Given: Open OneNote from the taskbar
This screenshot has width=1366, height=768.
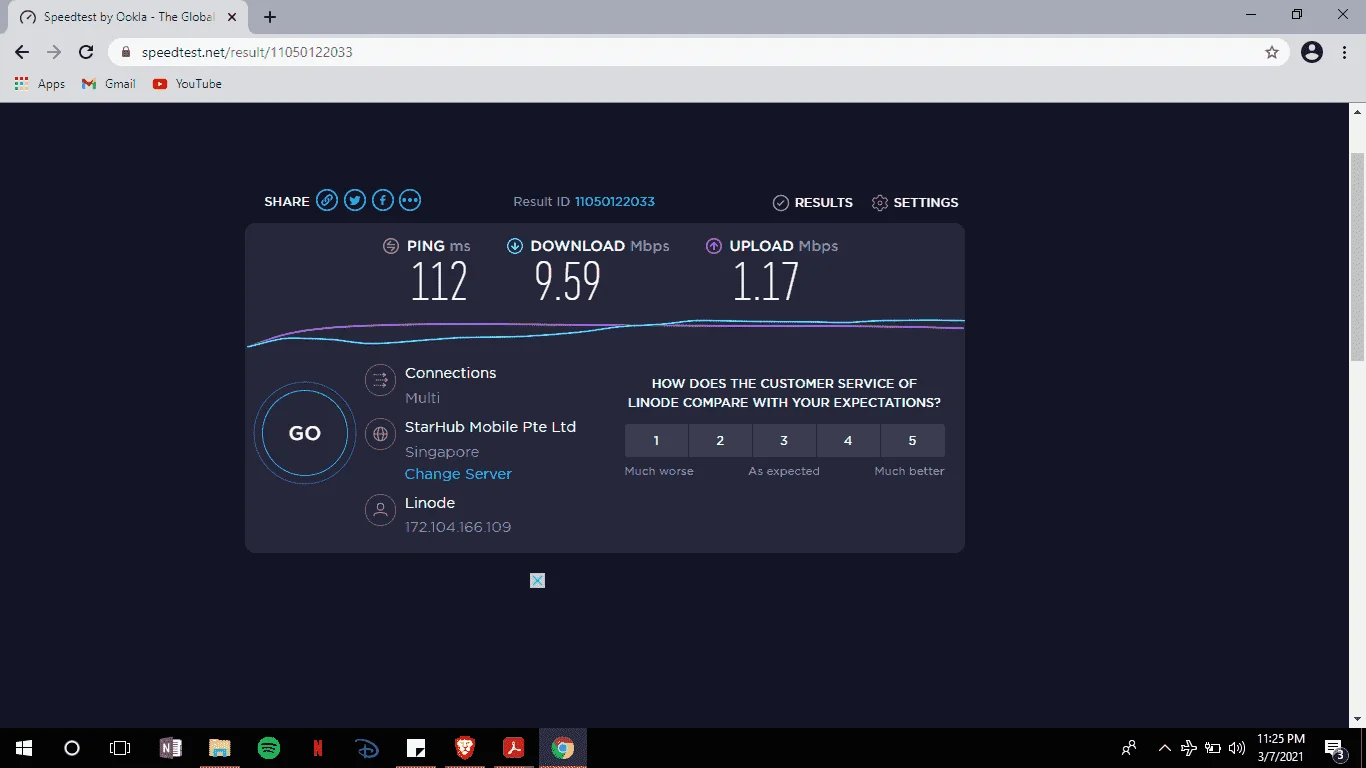Looking at the screenshot, I should pos(171,748).
